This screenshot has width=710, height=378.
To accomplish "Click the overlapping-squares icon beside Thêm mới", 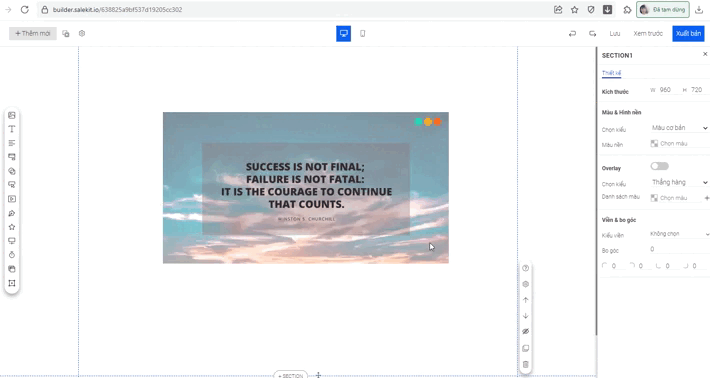I will (66, 33).
